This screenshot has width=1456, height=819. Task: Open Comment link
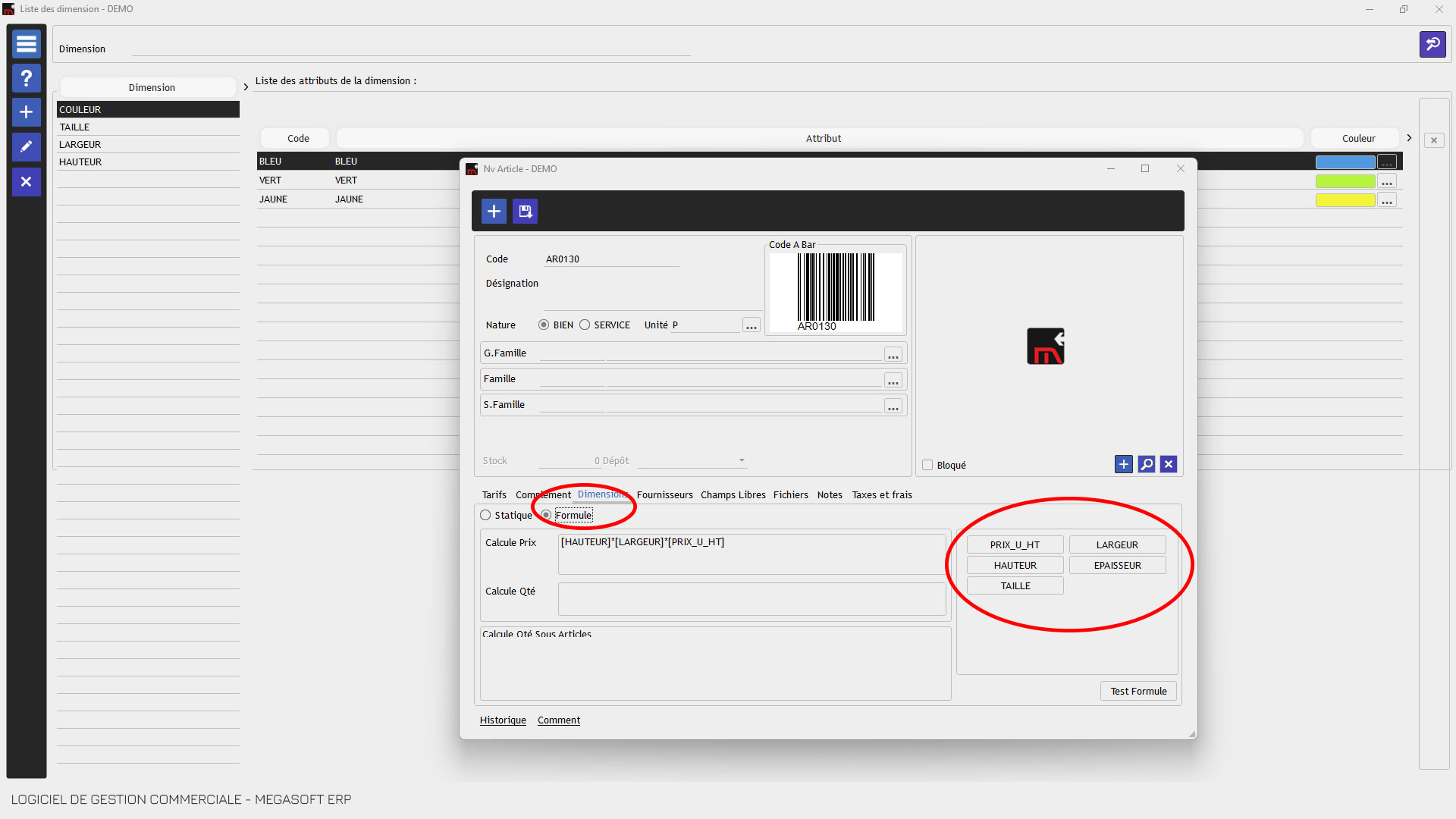[559, 720]
